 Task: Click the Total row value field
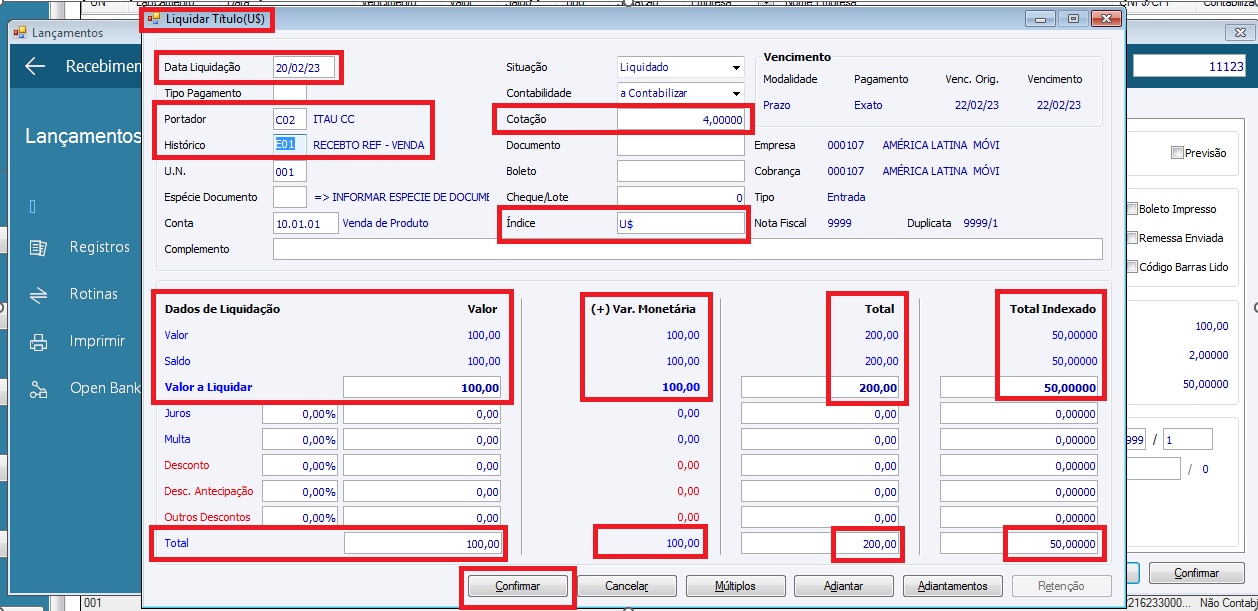point(423,543)
